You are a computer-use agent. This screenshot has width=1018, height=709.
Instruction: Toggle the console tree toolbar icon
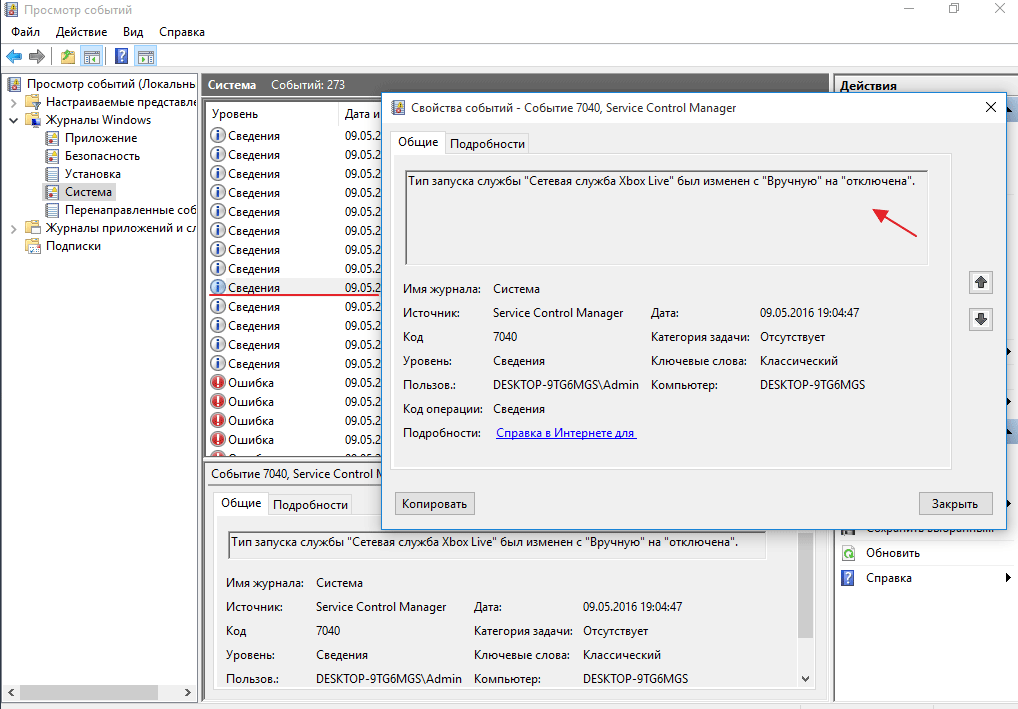click(x=91, y=56)
